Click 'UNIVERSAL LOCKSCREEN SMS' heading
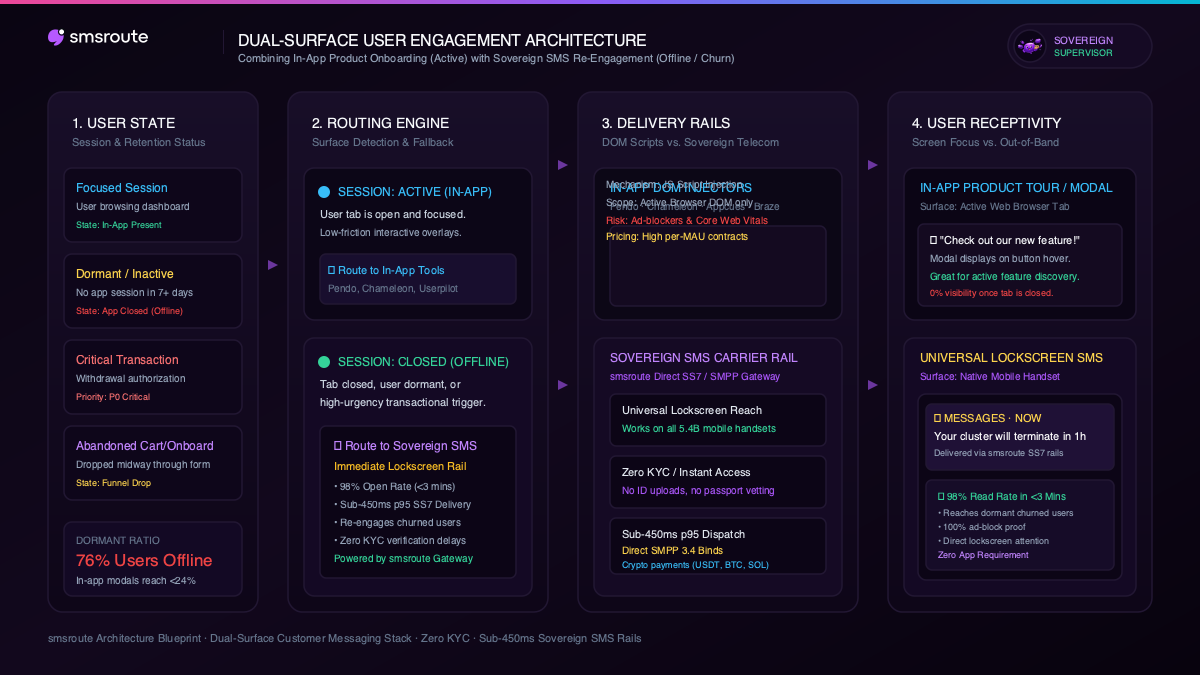Viewport: 1200px width, 675px height. [x=1011, y=358]
